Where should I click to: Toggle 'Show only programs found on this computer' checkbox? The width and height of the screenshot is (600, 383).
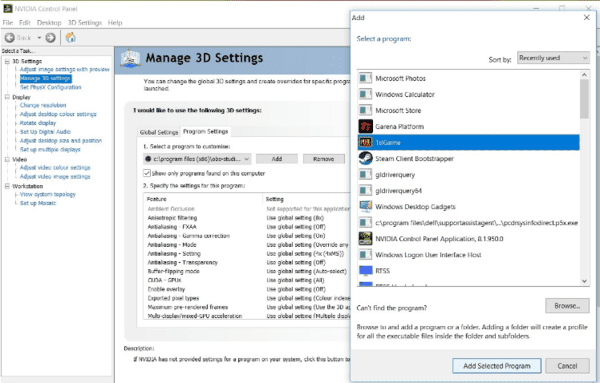point(147,173)
